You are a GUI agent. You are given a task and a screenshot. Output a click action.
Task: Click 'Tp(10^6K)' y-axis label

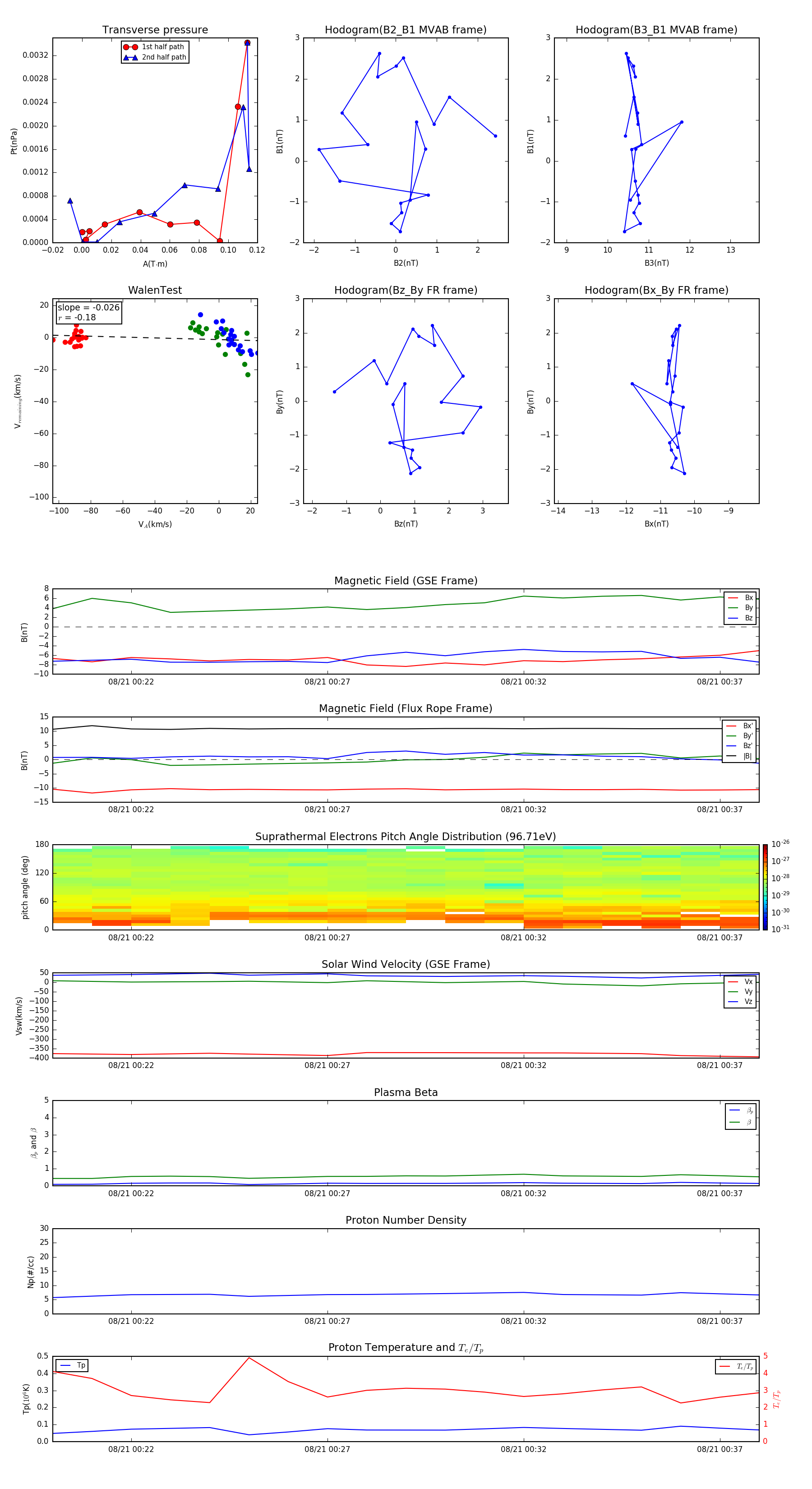tap(26, 1399)
